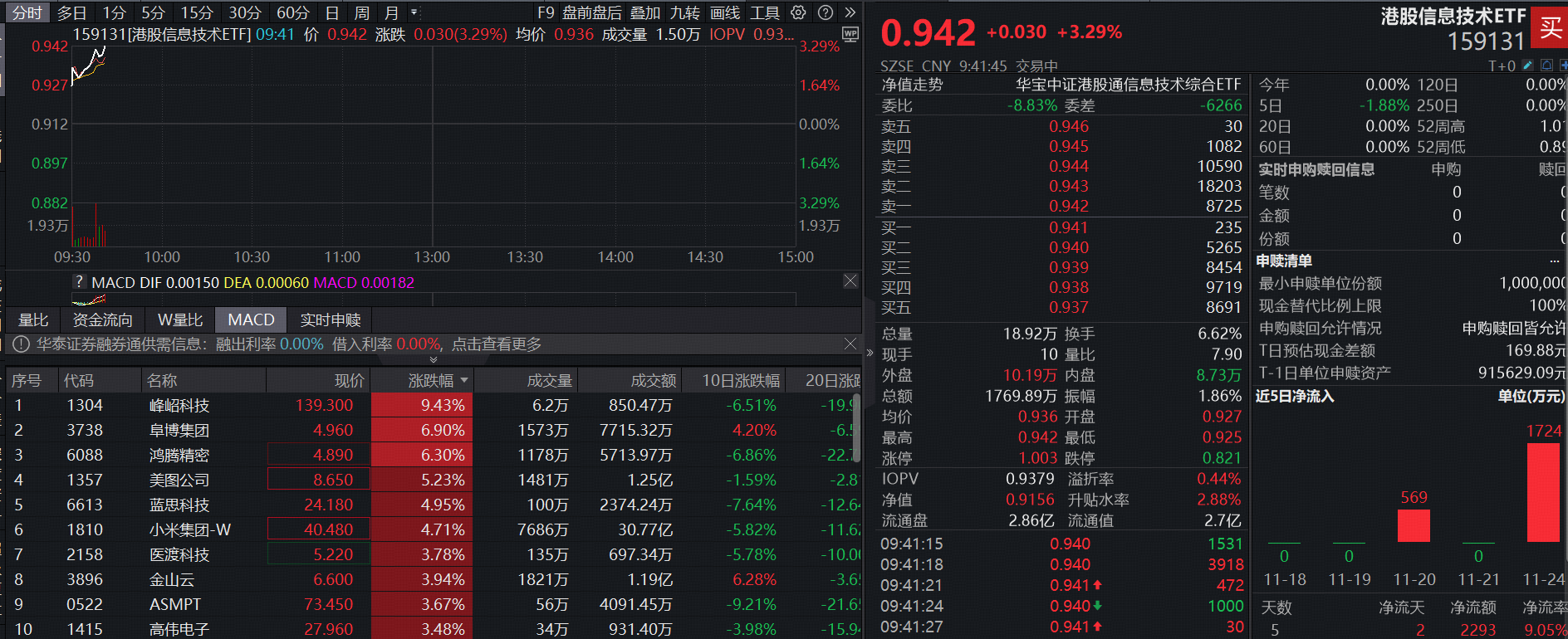
Task: Open 点击查看更多 margin lending link
Action: (496, 344)
